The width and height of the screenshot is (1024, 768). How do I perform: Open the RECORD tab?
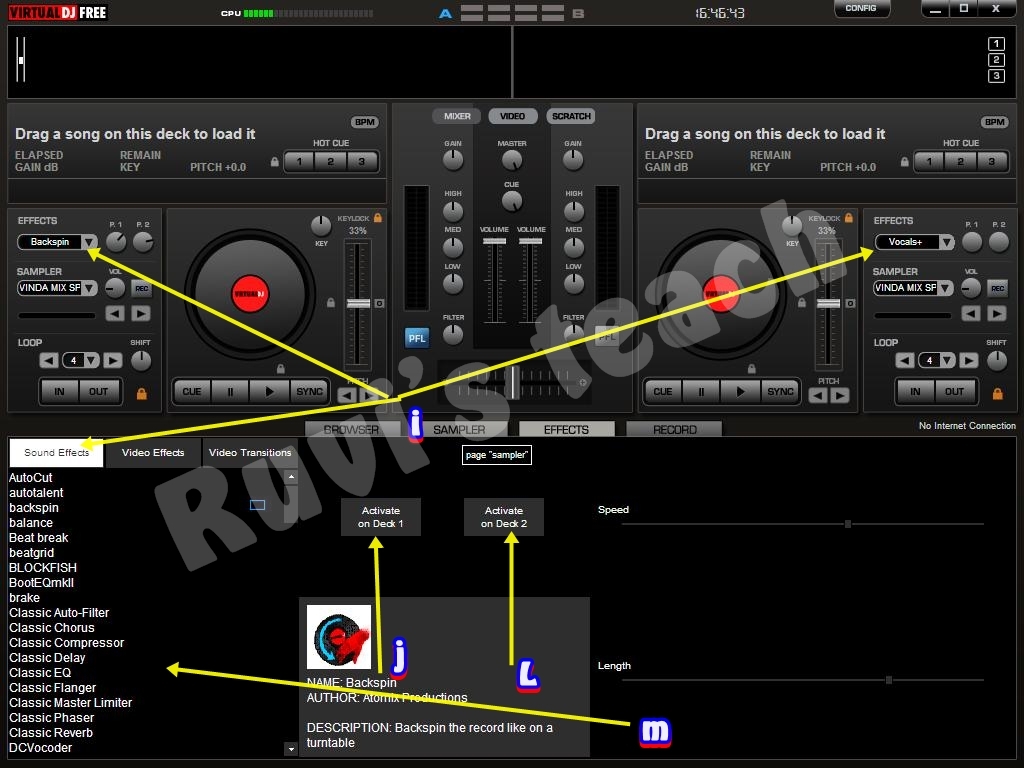tap(673, 428)
